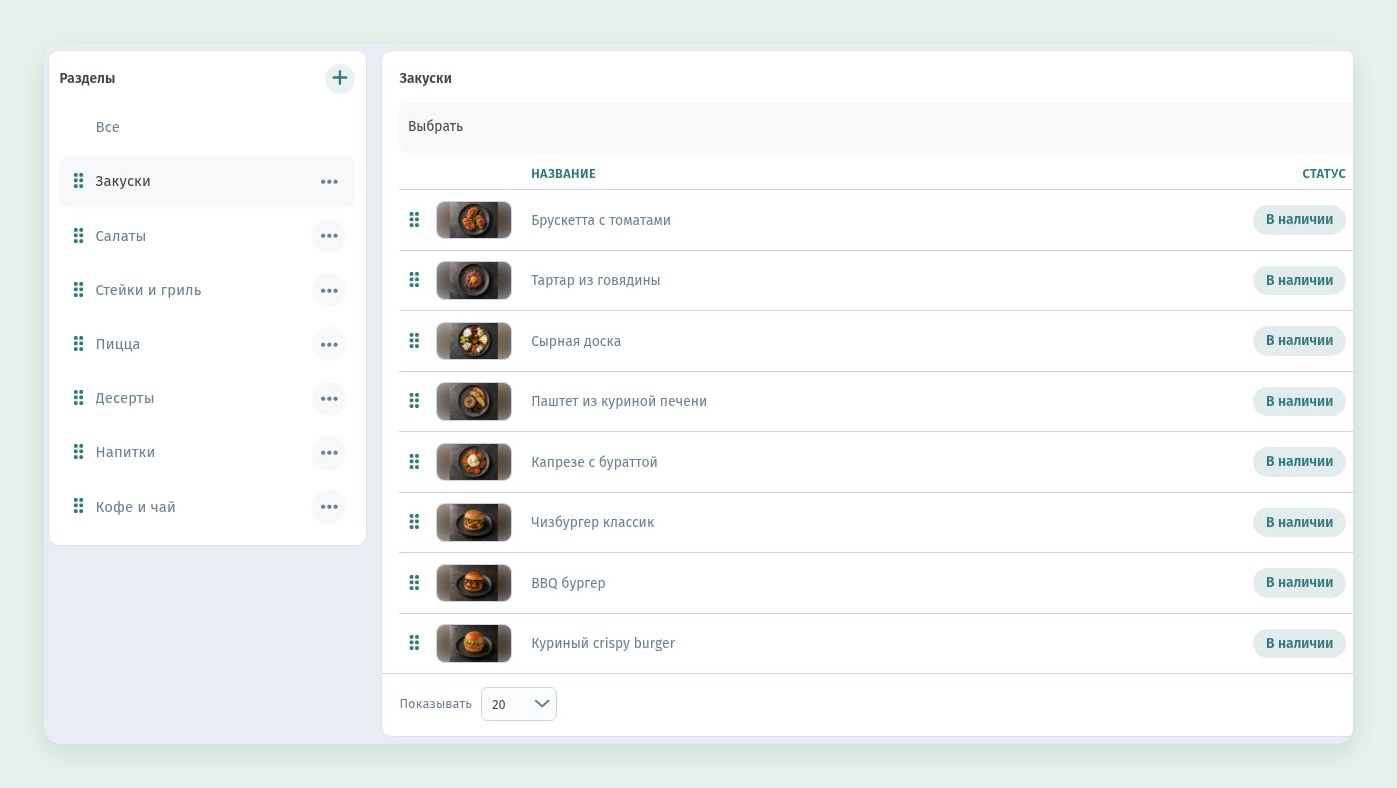Screen dimensions: 1397x788
Task: Click the Паштет из куриной печени item name
Action: click(x=619, y=401)
